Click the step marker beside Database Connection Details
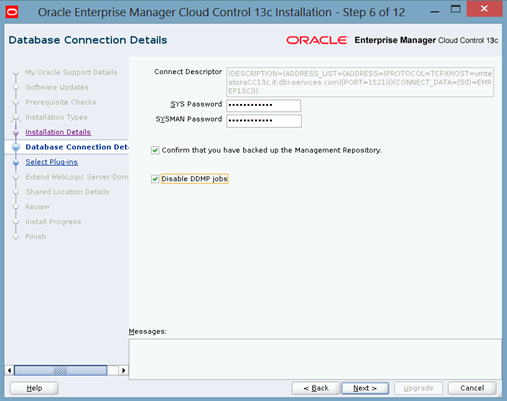This screenshot has width=507, height=401. [x=16, y=147]
